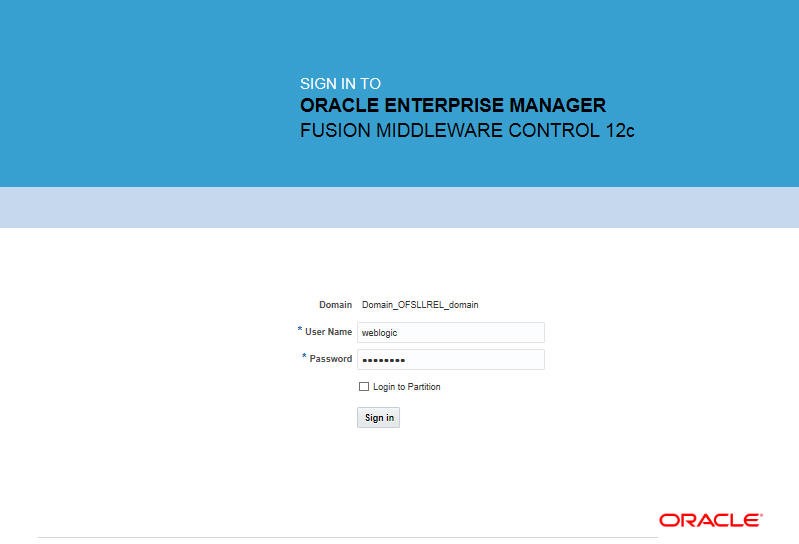Image resolution: width=799 pixels, height=544 pixels.
Task: Click the User Name input field
Action: [450, 333]
